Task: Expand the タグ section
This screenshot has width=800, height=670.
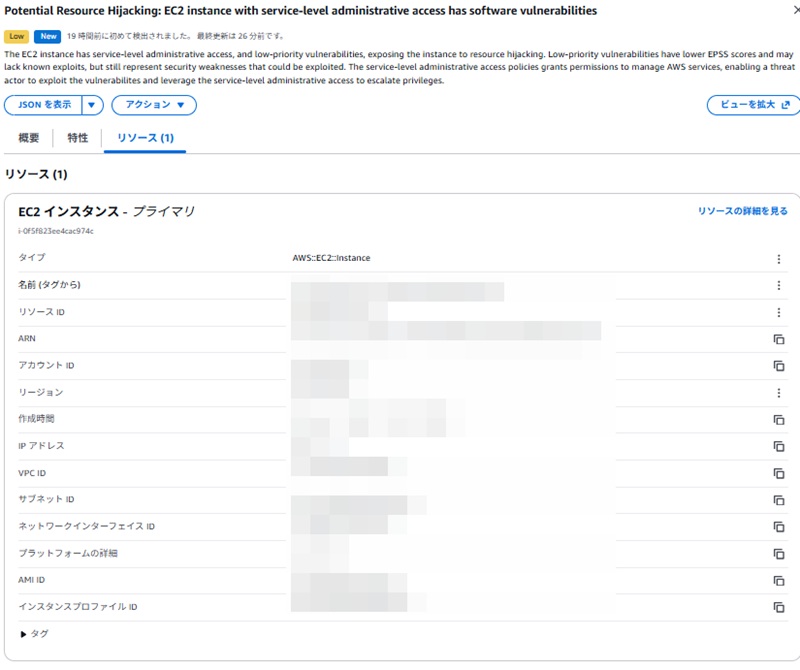Action: point(24,634)
